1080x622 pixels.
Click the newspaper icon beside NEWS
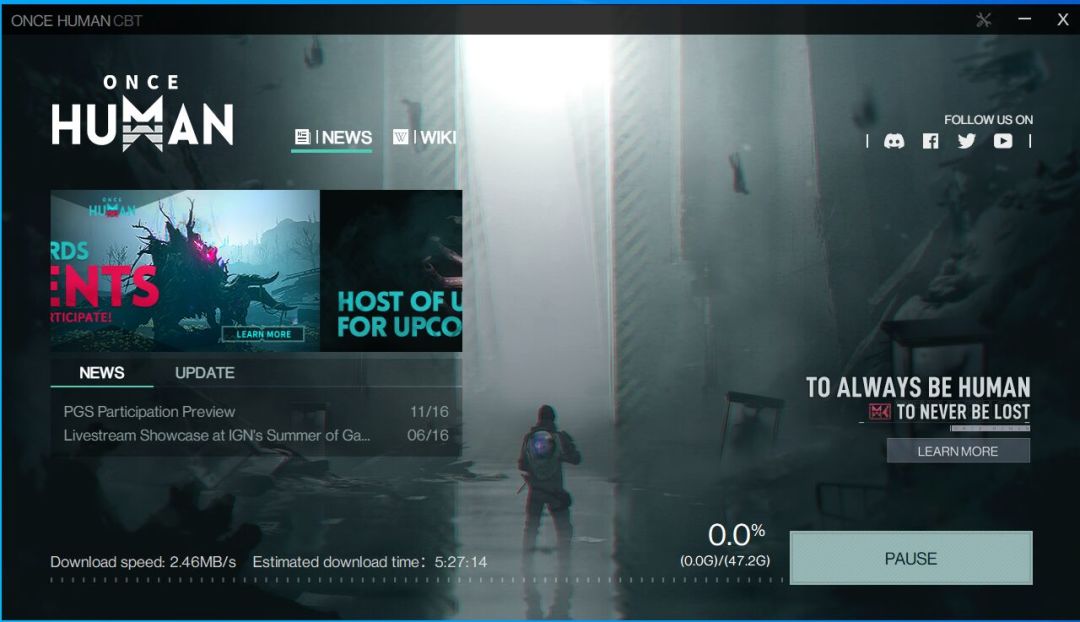pos(302,137)
